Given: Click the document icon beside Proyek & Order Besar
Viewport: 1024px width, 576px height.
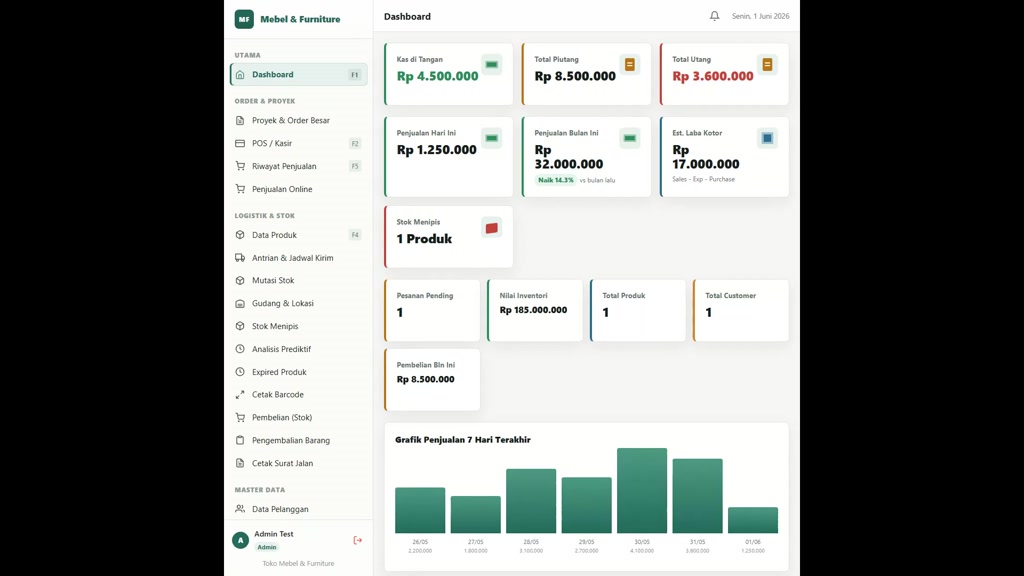Looking at the screenshot, I should coord(240,120).
